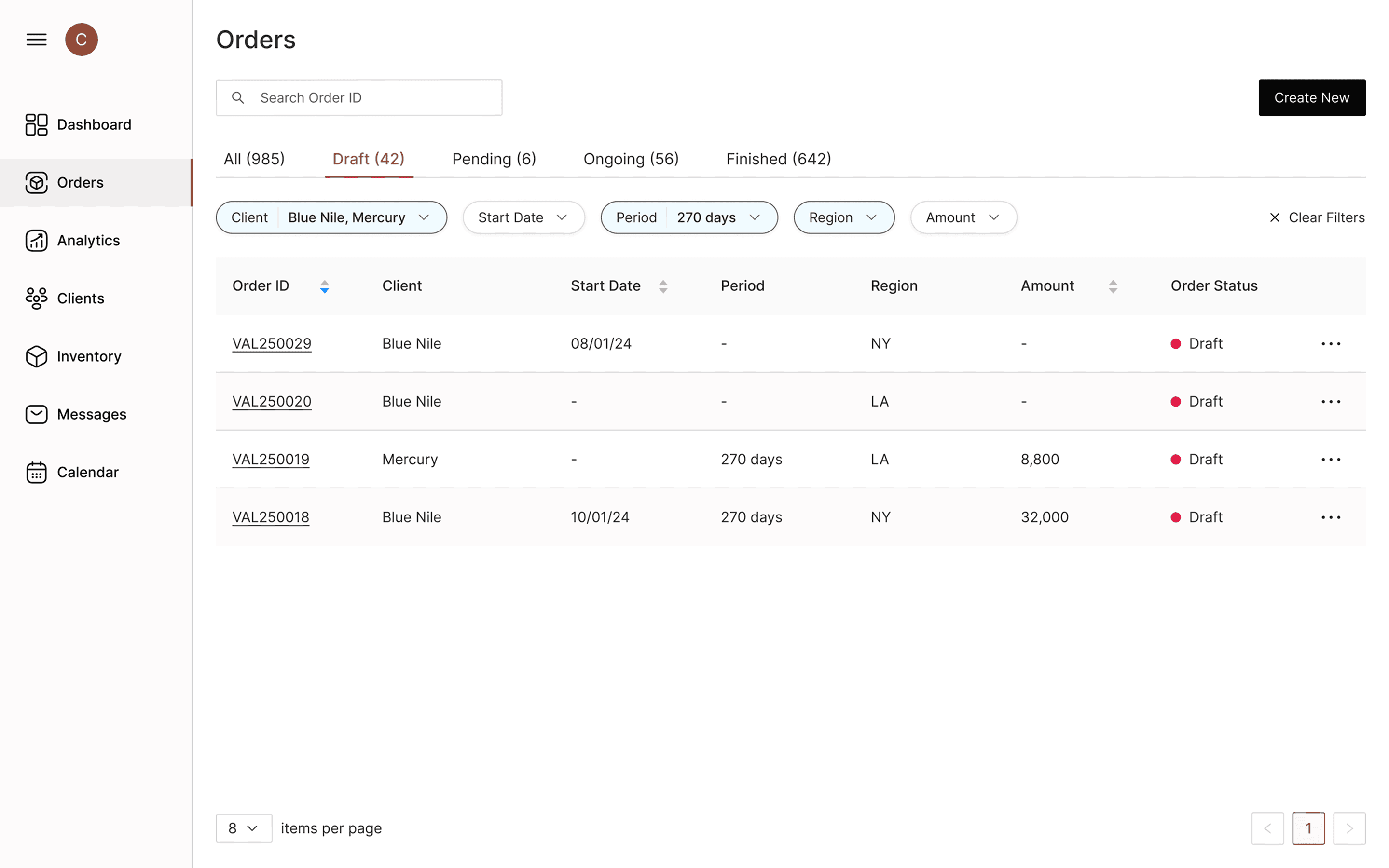Switch to the Pending (6) tab
Image resolution: width=1389 pixels, height=868 pixels.
click(x=494, y=159)
